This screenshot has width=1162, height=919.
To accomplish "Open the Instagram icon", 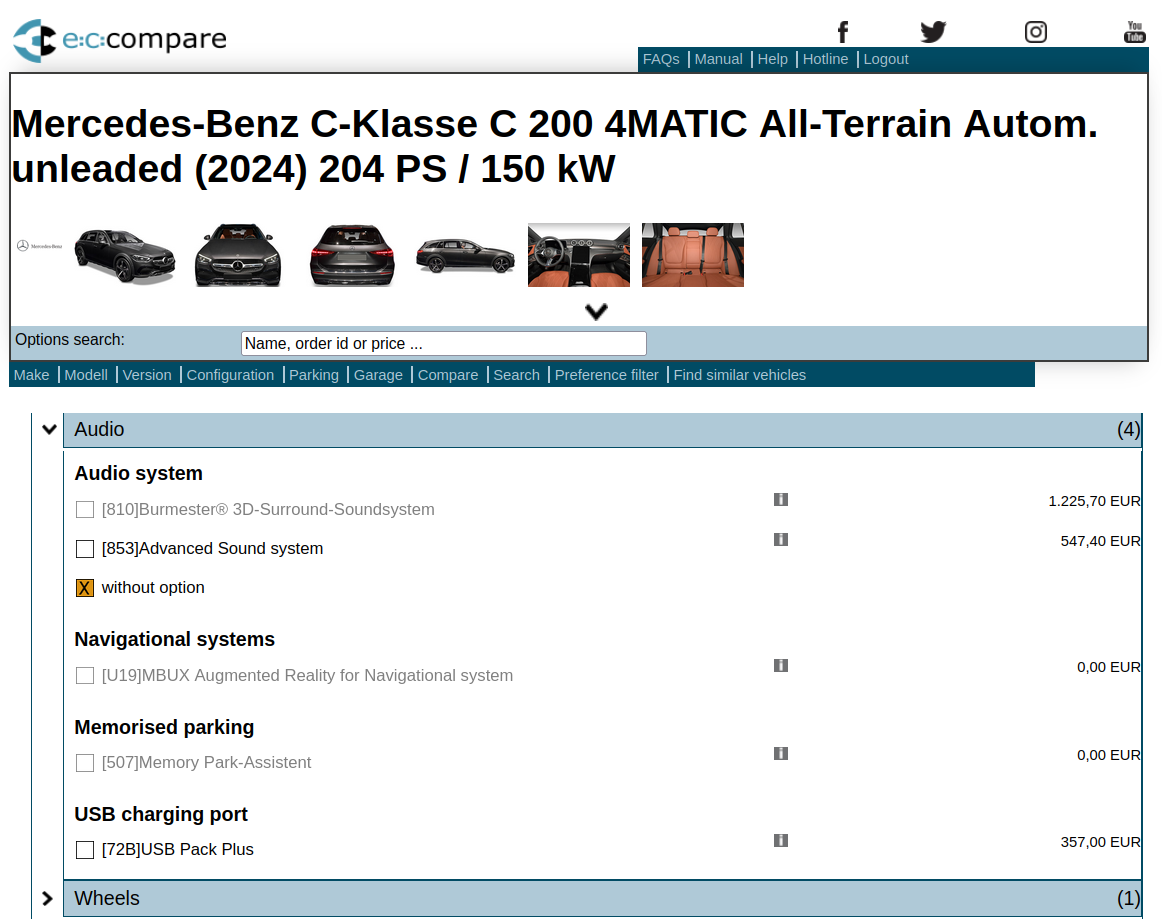I will pos(1035,32).
